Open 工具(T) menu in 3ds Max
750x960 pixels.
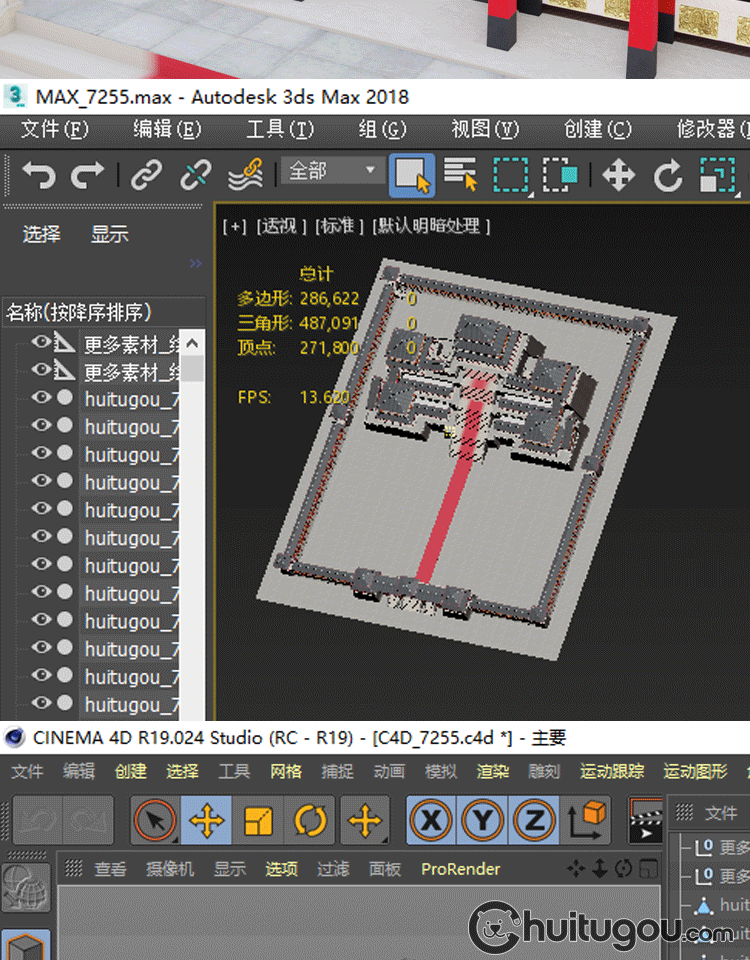(x=280, y=129)
